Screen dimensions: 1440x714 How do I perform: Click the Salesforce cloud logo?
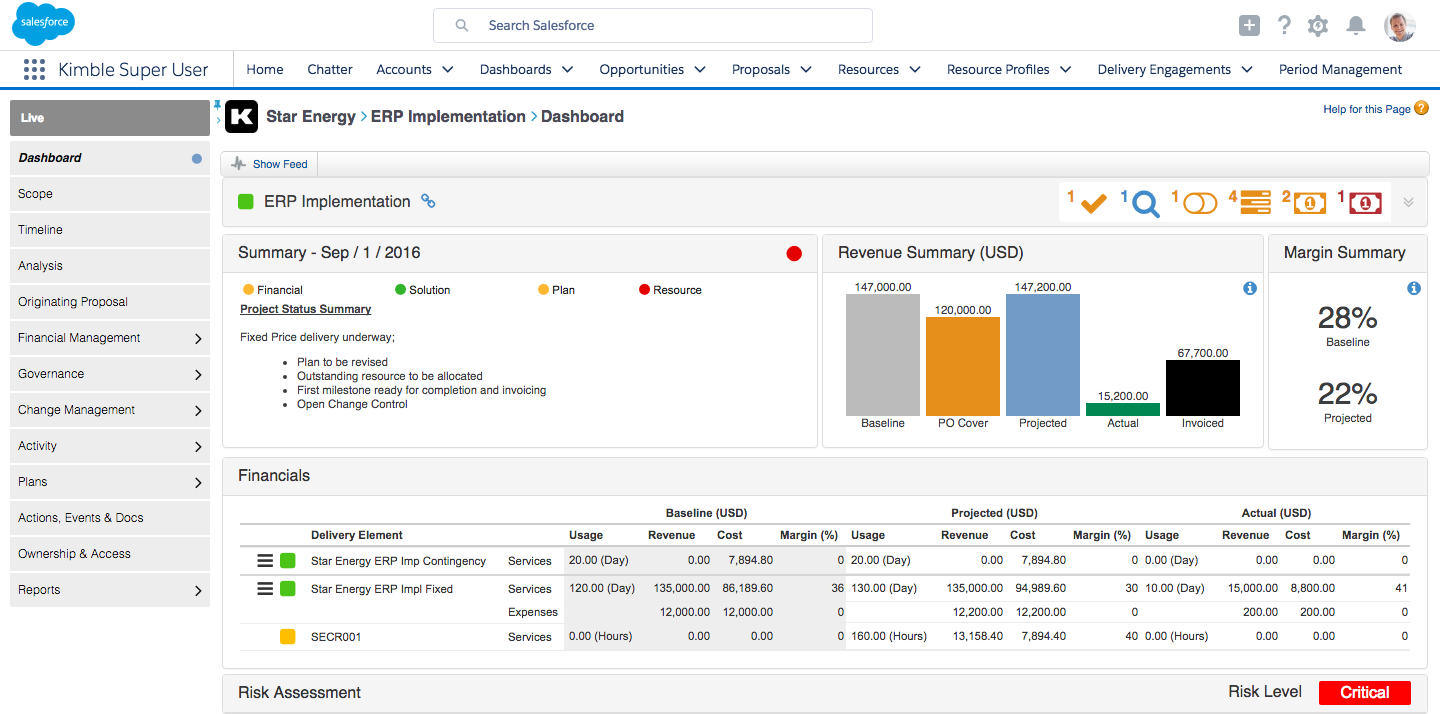tap(43, 25)
